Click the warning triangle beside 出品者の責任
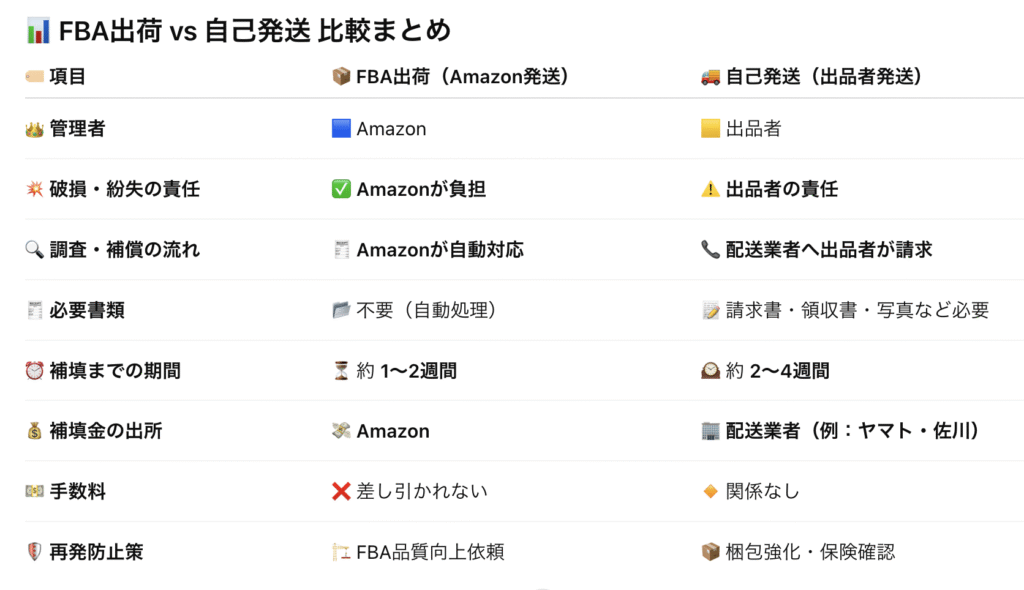Viewport: 1024px width, 590px height. pos(710,189)
